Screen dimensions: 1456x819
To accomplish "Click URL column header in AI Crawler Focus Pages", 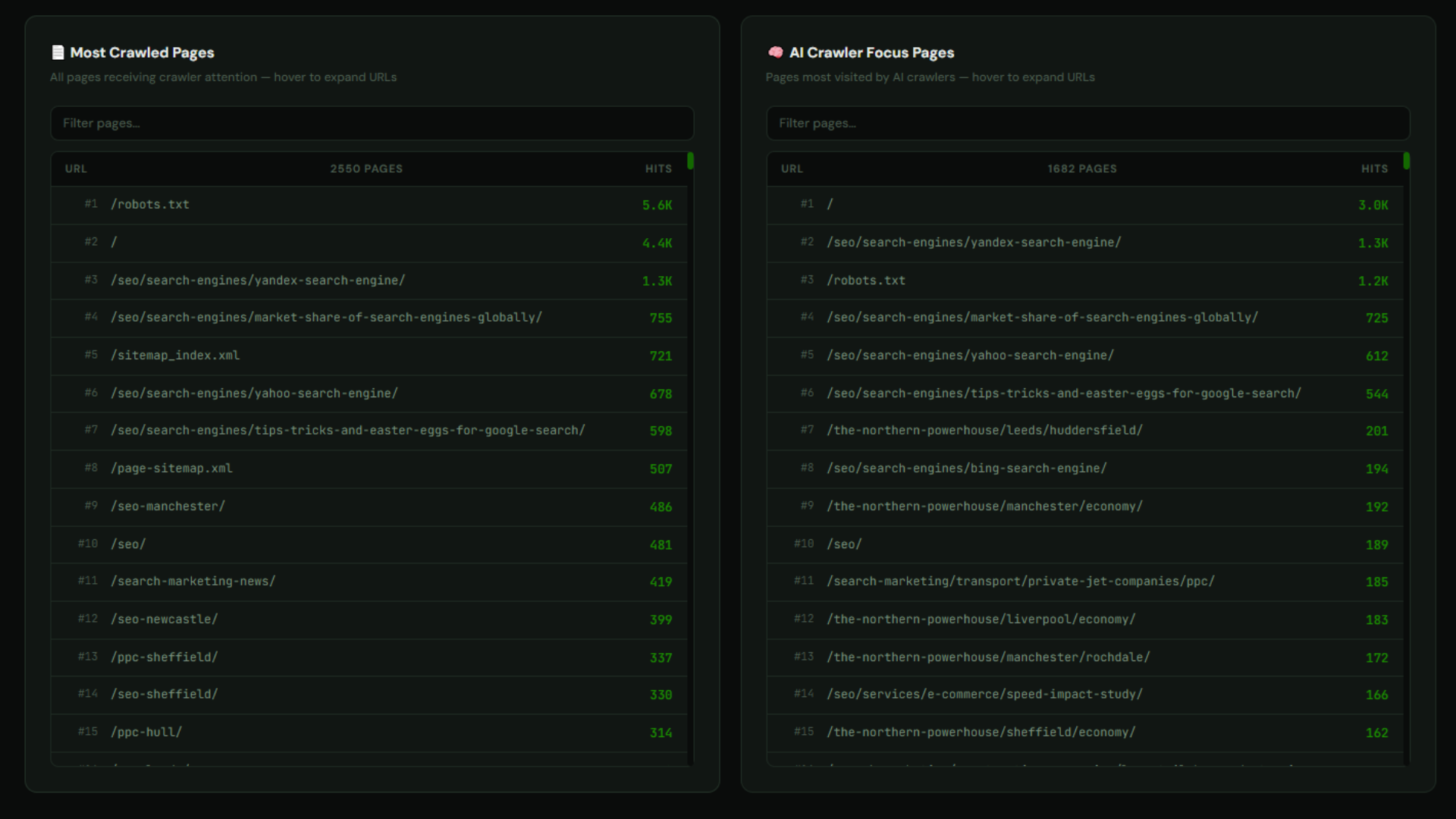I will 792,169.
